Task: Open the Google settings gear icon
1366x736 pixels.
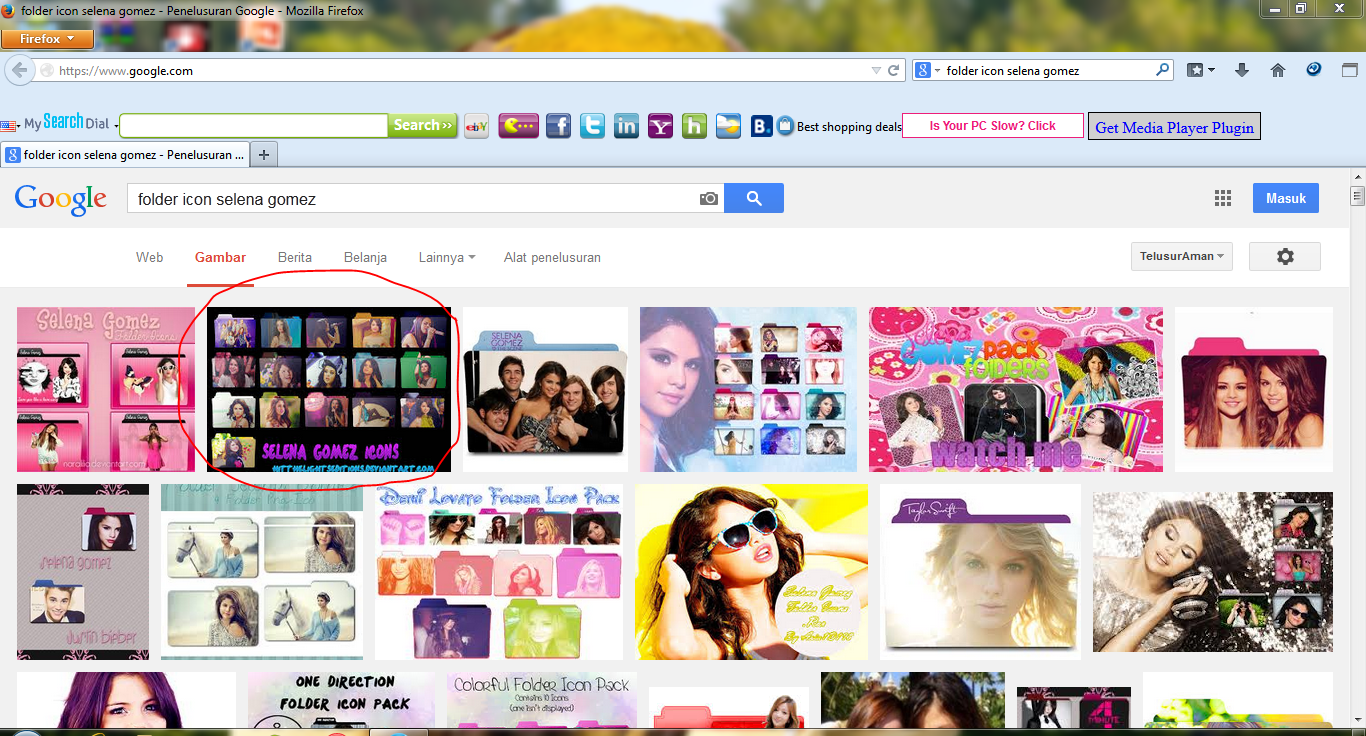Action: click(x=1285, y=256)
